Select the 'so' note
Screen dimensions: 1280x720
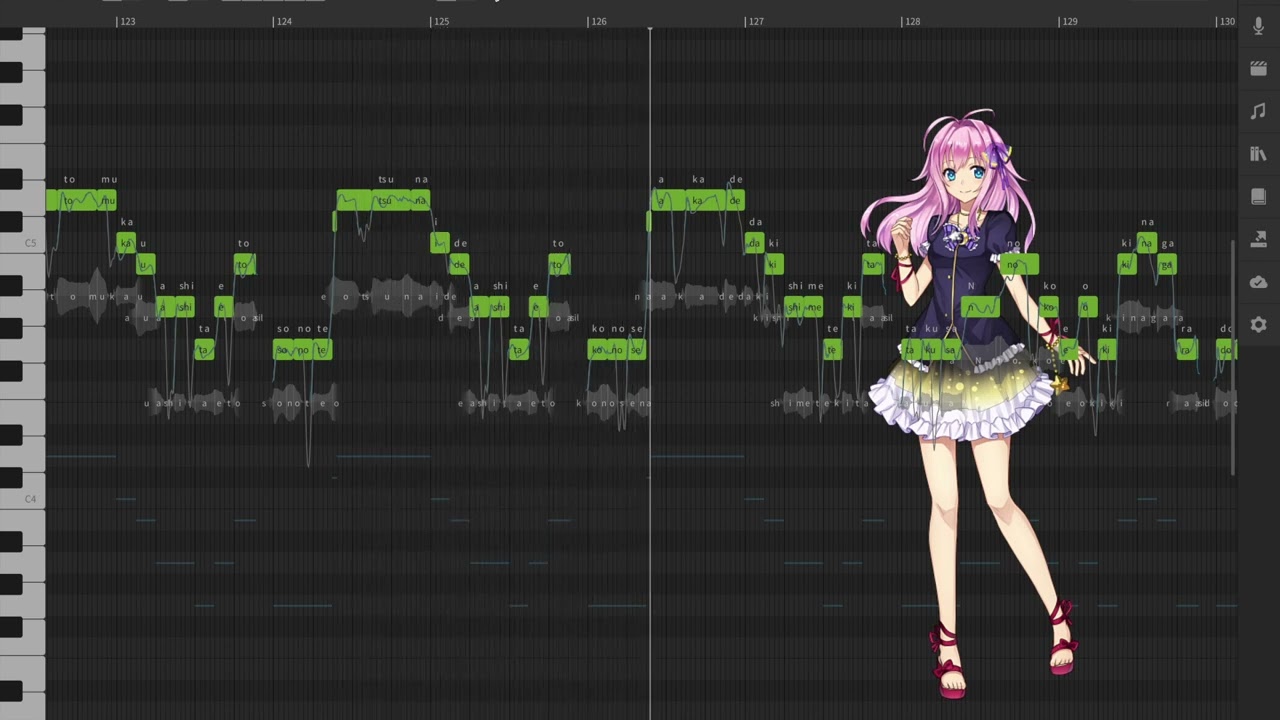point(282,350)
